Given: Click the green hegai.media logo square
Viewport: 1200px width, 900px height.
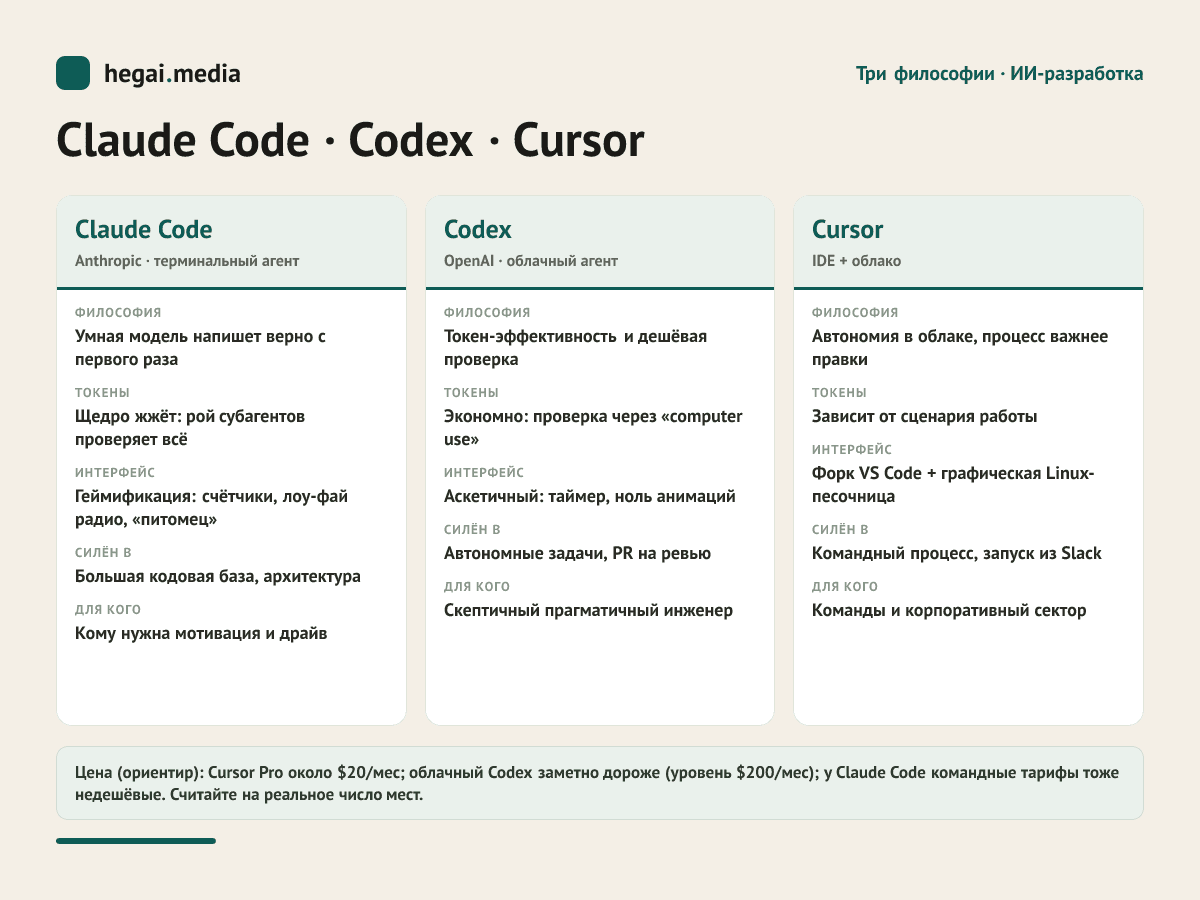Looking at the screenshot, I should tap(73, 73).
